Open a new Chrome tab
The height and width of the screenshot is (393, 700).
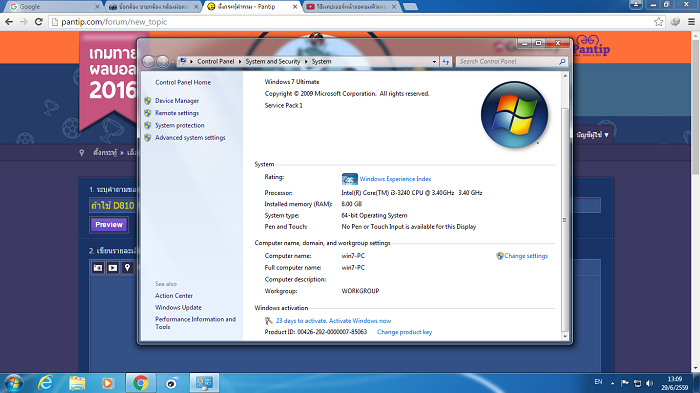point(410,7)
